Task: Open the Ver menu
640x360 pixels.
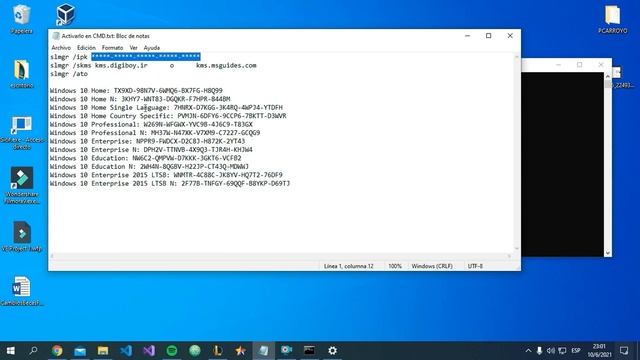Action: click(133, 48)
